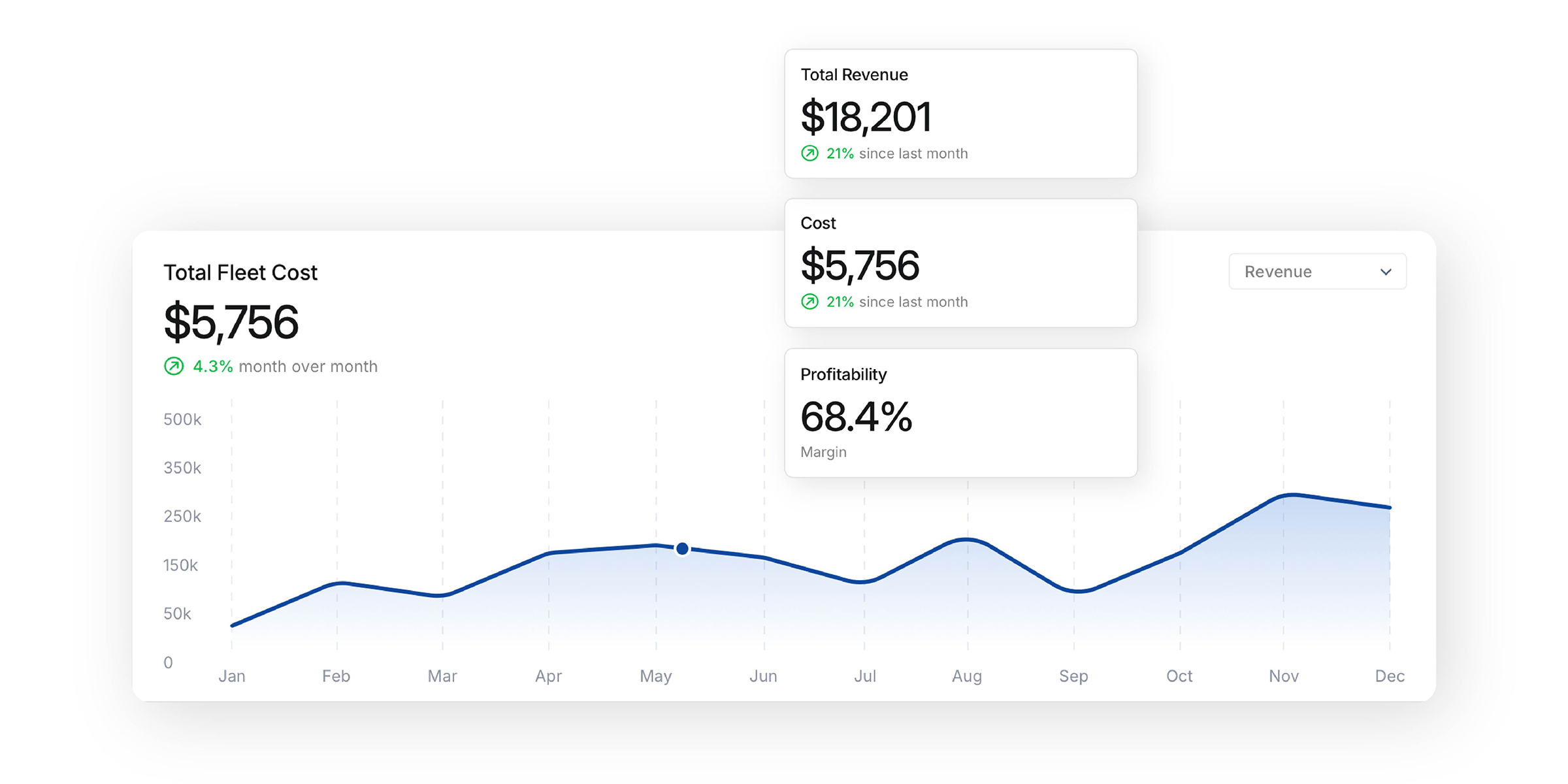
Task: Click the $18,201 revenue amount
Action: pos(866,117)
